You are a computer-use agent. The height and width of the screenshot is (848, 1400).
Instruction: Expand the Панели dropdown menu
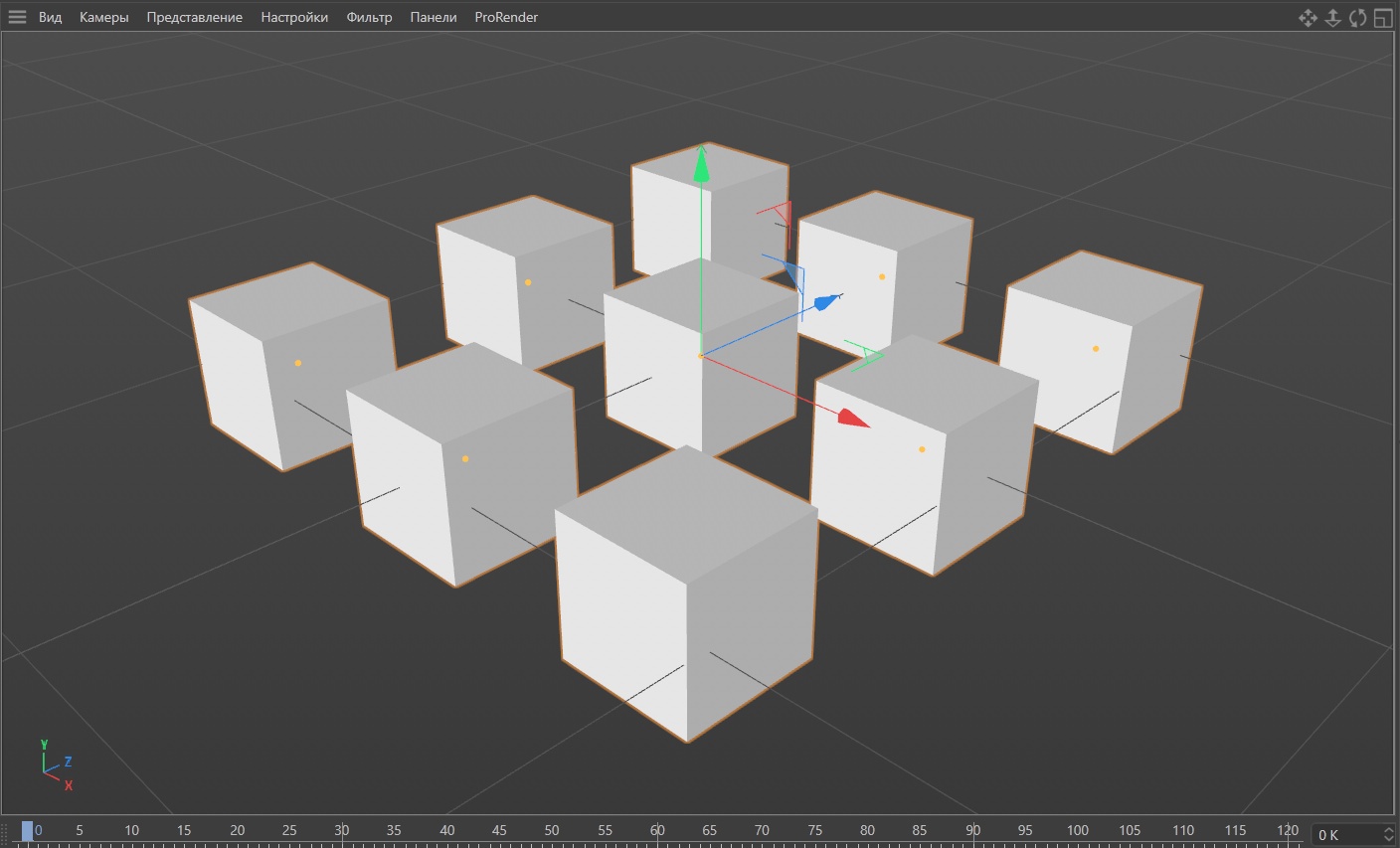point(434,17)
